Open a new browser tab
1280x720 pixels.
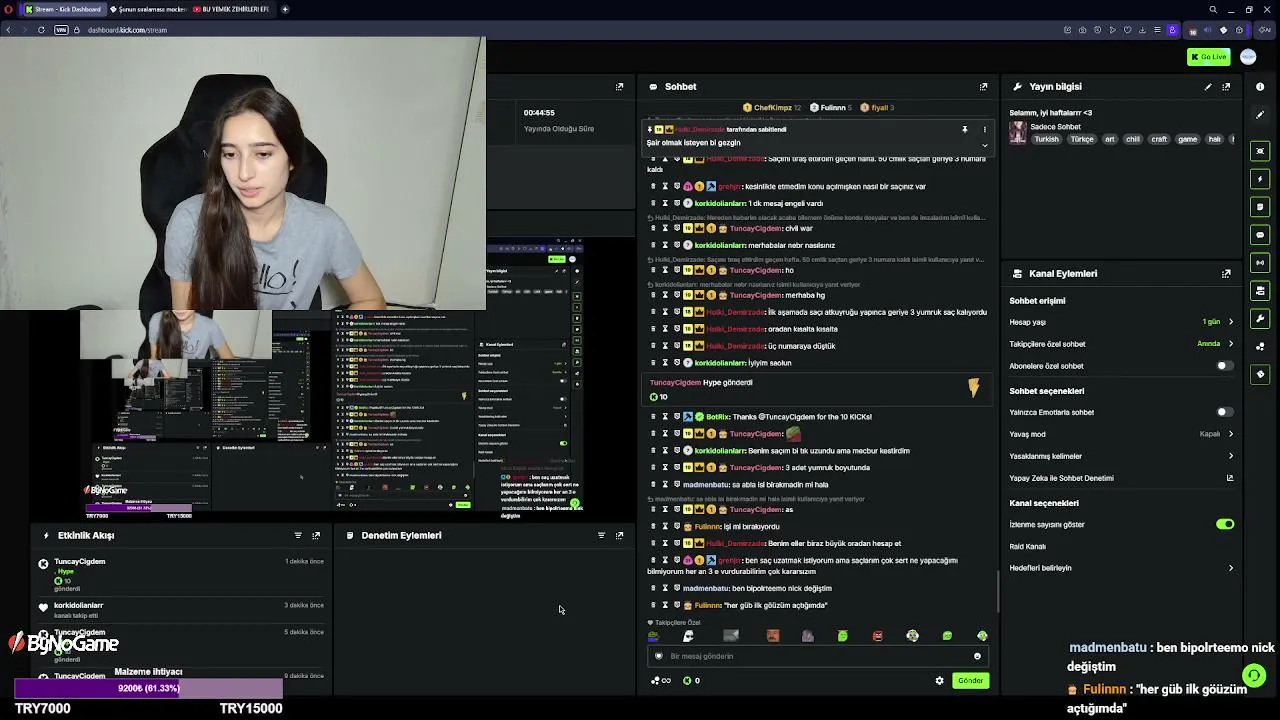click(x=285, y=9)
